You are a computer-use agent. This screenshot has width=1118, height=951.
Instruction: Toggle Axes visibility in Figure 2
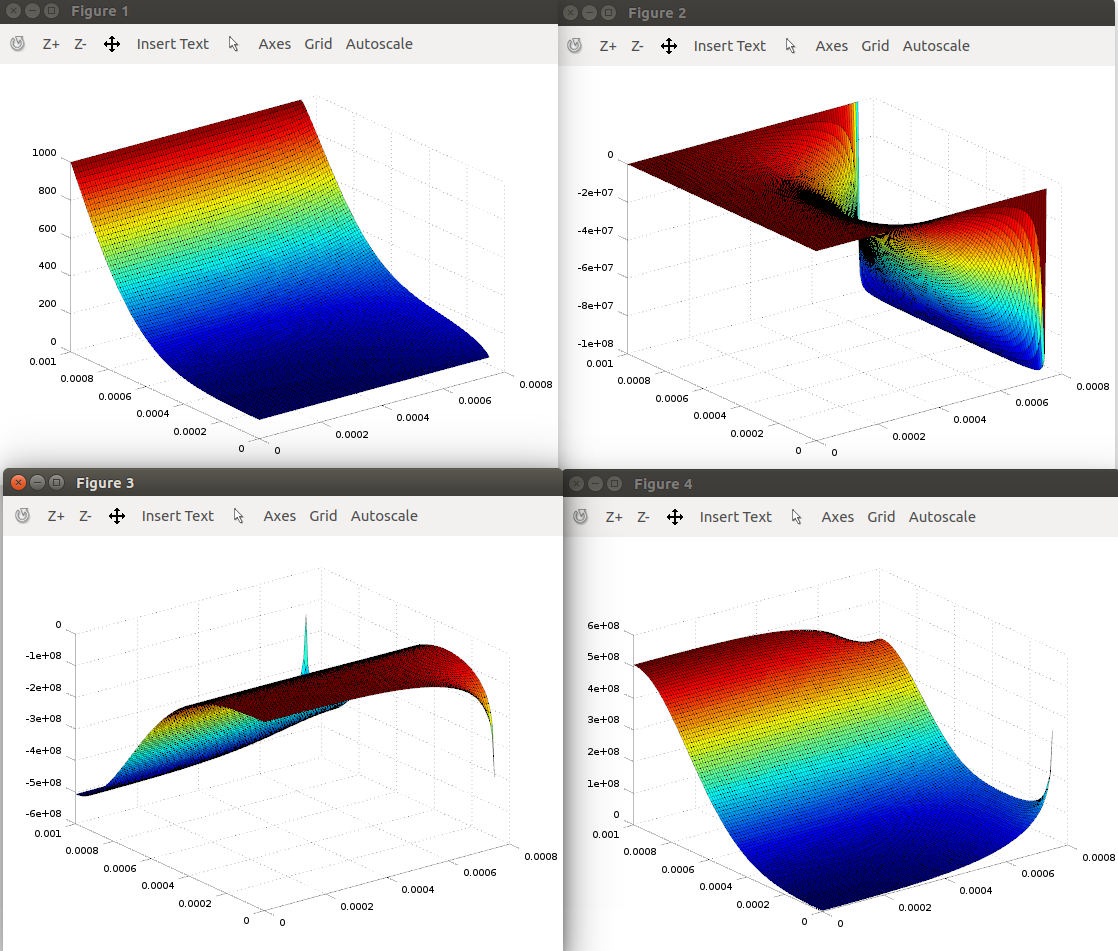coord(832,46)
